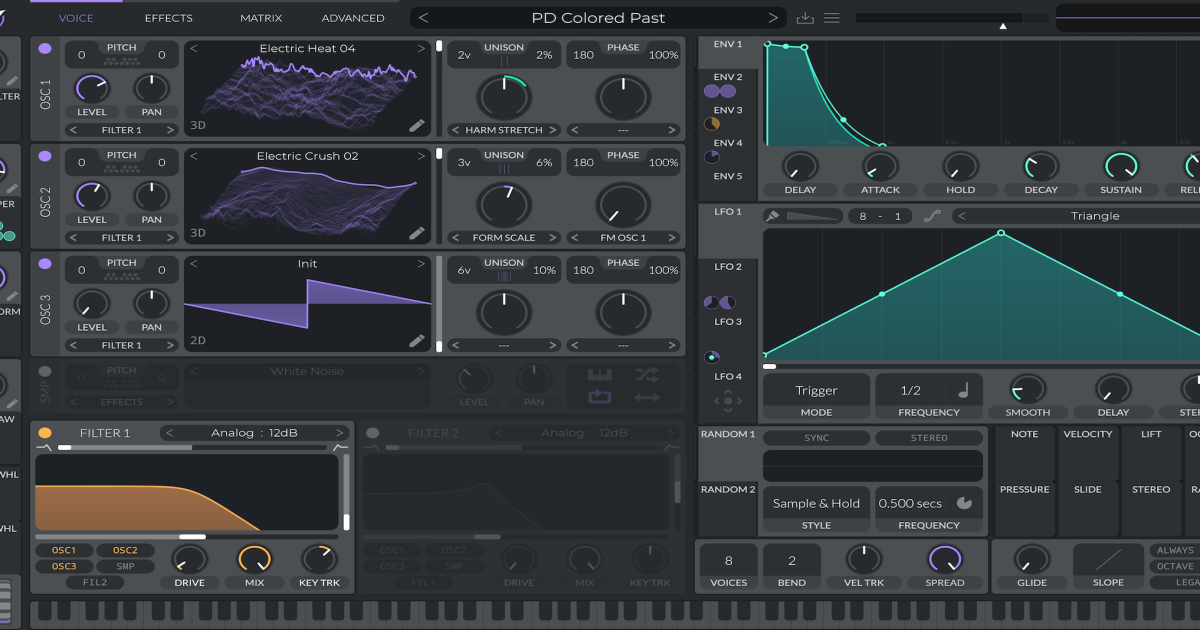
Task: Click the LFO Trigger mode button
Action: [816, 390]
